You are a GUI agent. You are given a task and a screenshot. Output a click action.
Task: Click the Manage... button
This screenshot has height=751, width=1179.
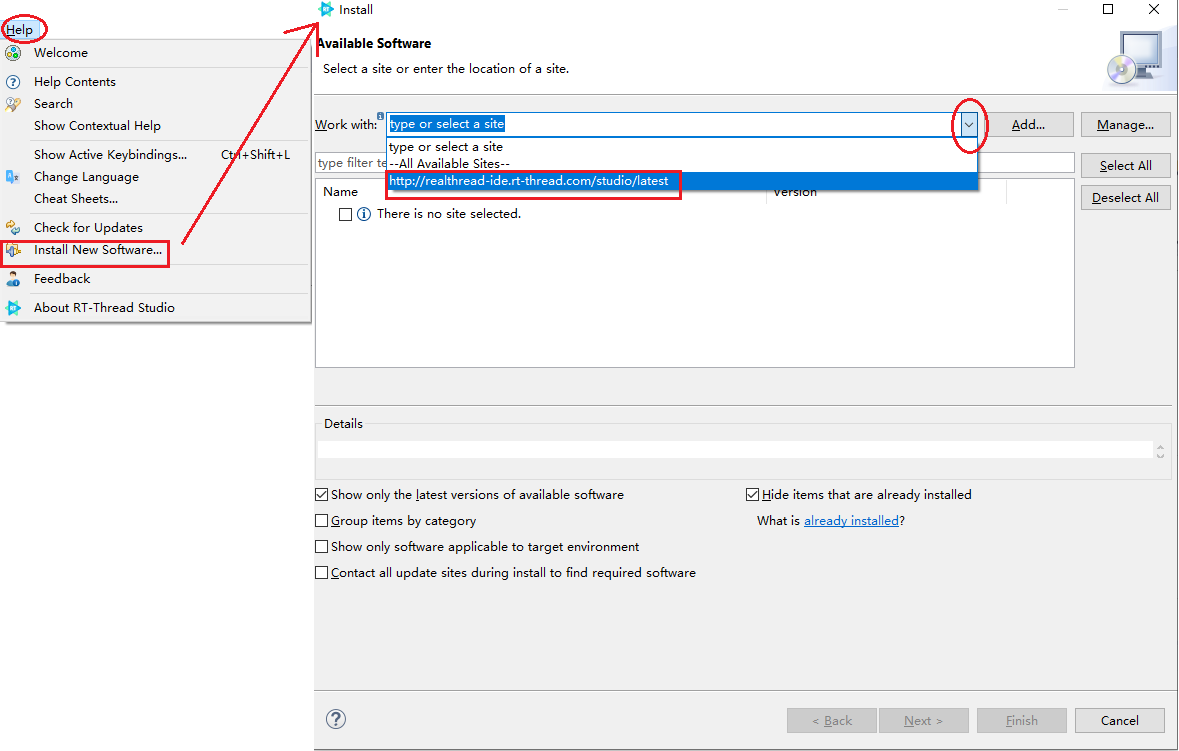tap(1126, 125)
